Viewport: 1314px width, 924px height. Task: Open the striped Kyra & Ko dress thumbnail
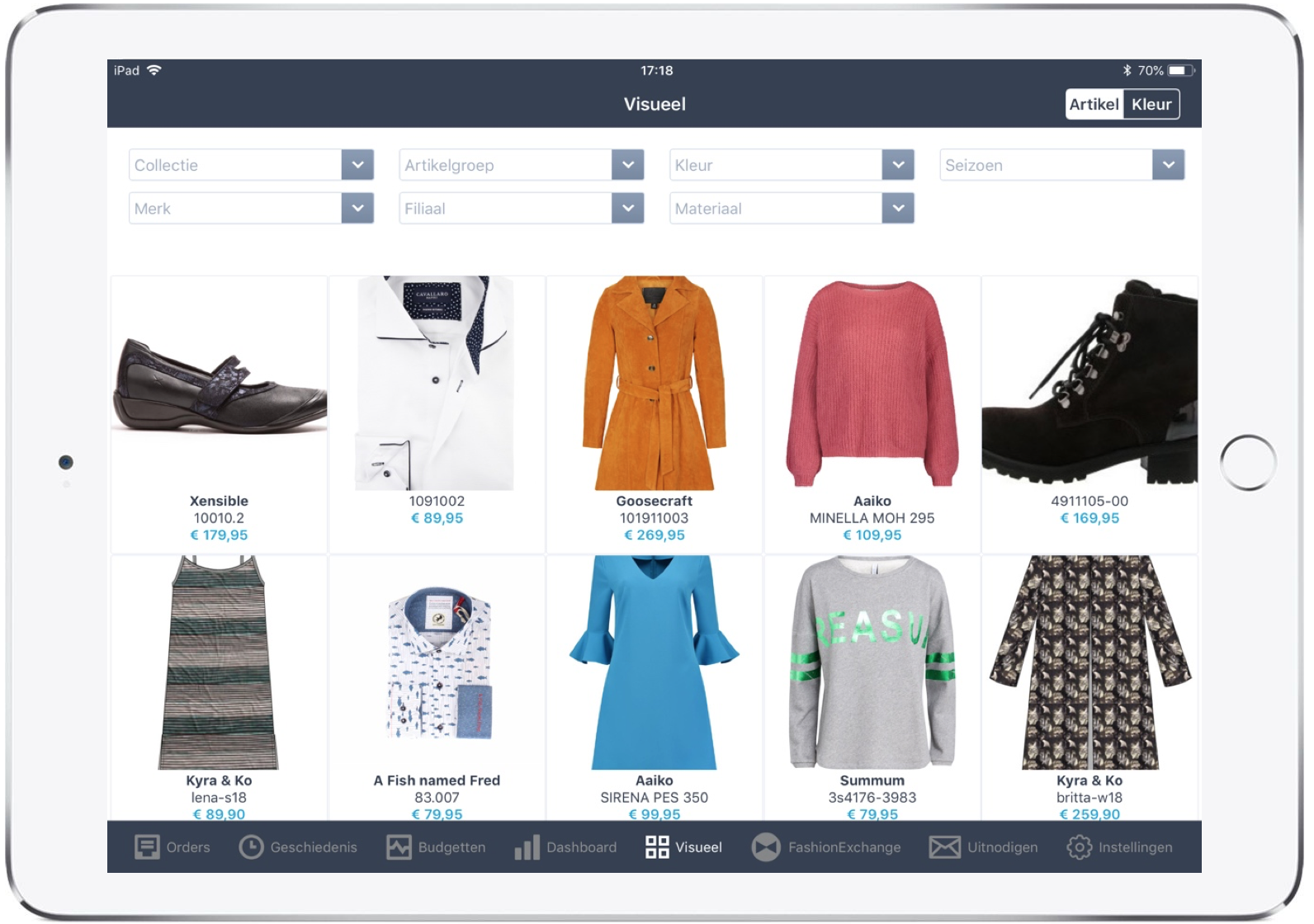(219, 662)
